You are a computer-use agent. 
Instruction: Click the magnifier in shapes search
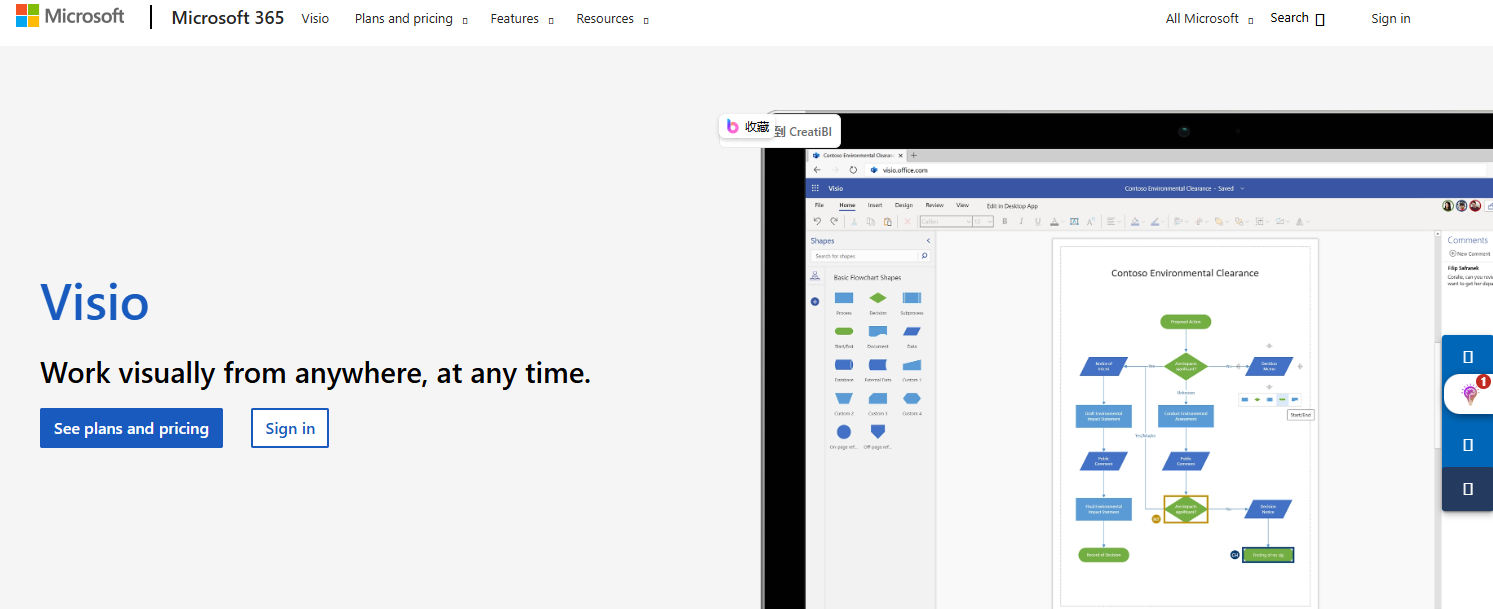click(x=924, y=256)
